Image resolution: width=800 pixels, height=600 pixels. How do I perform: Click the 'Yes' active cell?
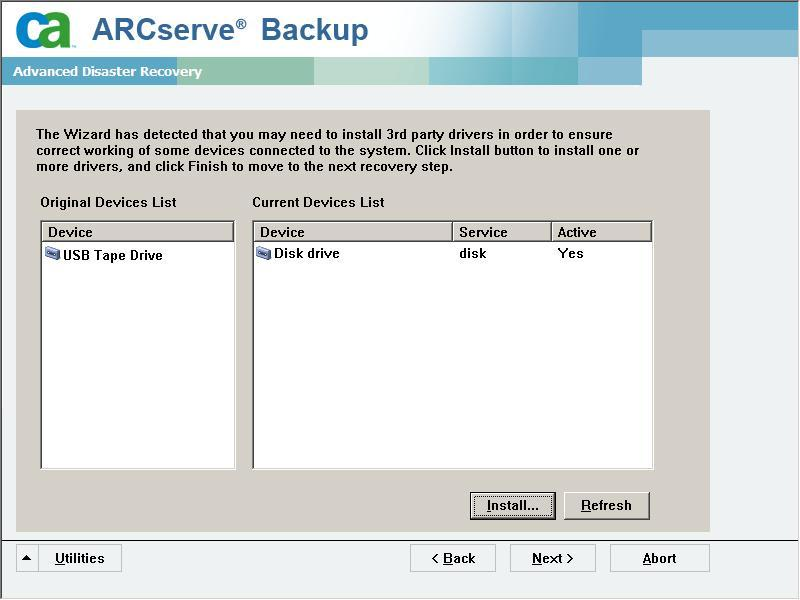[570, 253]
